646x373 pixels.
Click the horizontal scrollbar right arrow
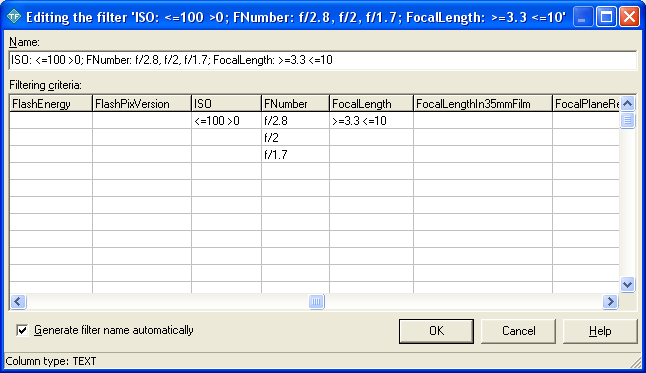click(x=610, y=302)
